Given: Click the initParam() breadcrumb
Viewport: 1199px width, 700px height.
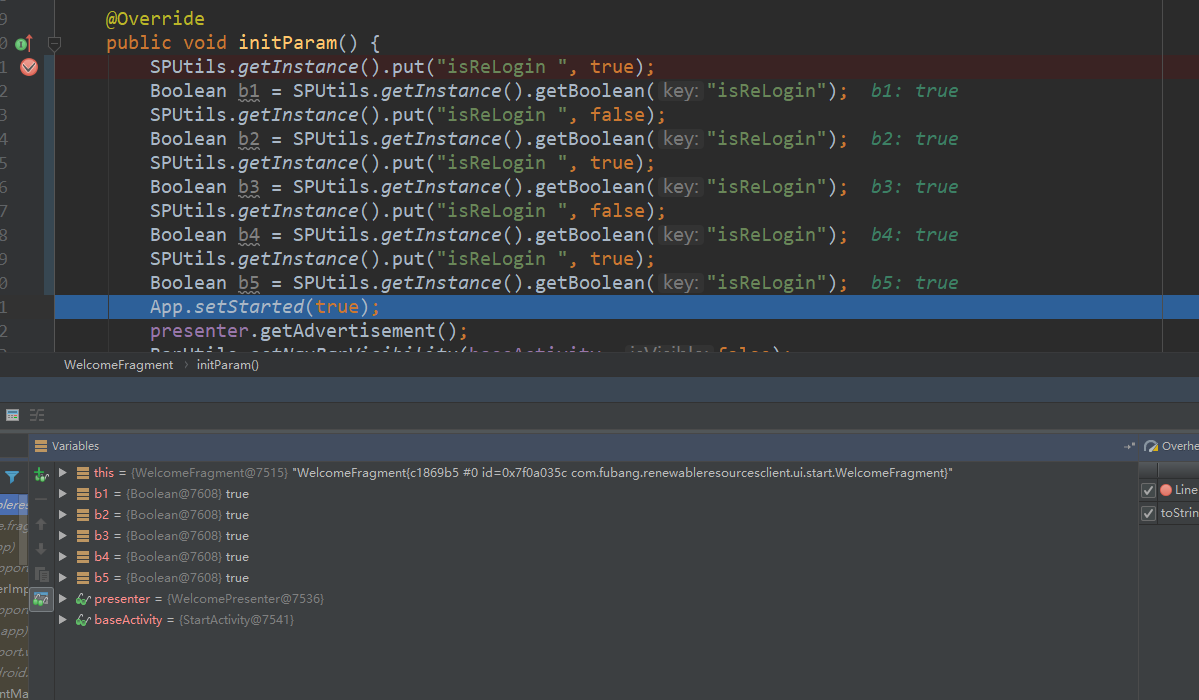Looking at the screenshot, I should (x=227, y=364).
